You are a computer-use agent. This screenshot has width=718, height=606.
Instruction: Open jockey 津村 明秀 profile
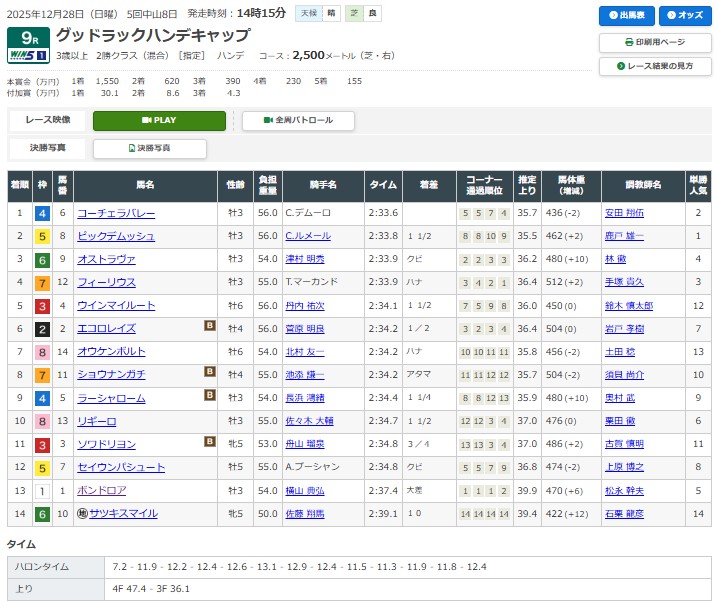[x=305, y=259]
